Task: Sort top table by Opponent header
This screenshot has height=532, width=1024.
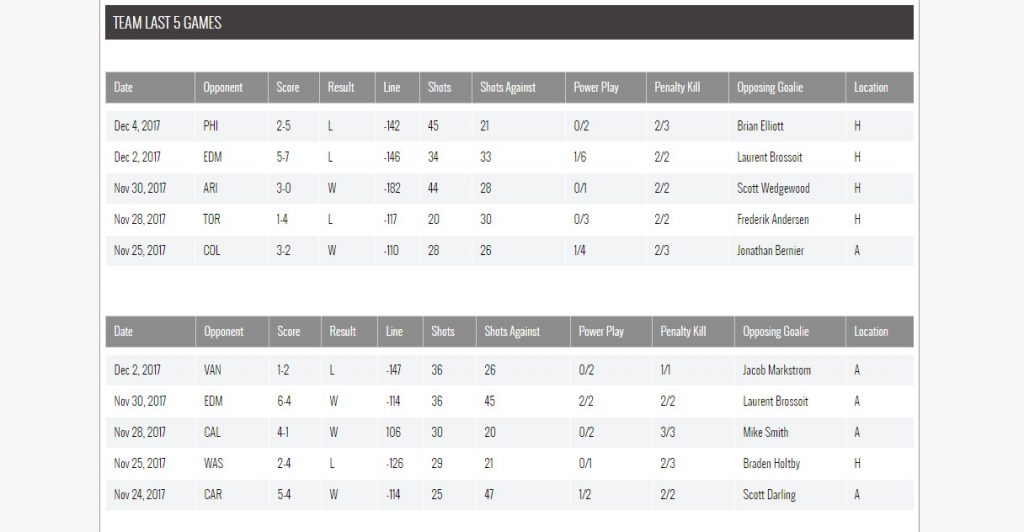Action: (x=222, y=88)
